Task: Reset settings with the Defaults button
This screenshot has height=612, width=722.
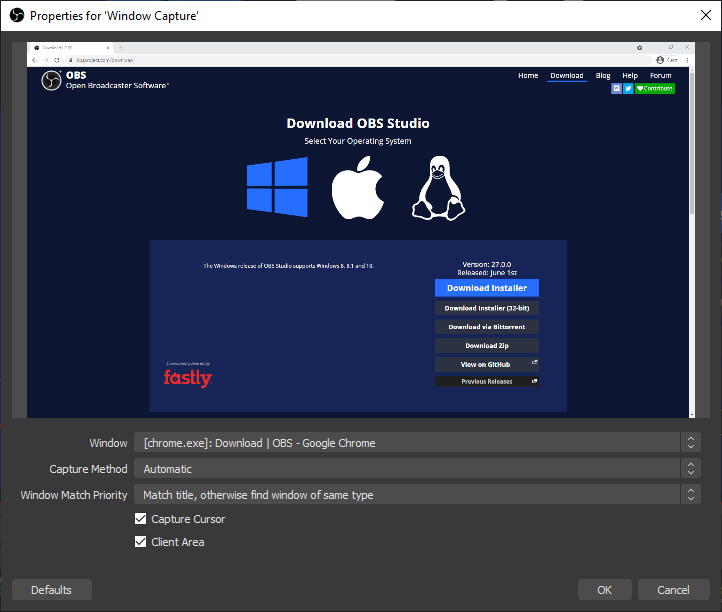Action: point(52,590)
